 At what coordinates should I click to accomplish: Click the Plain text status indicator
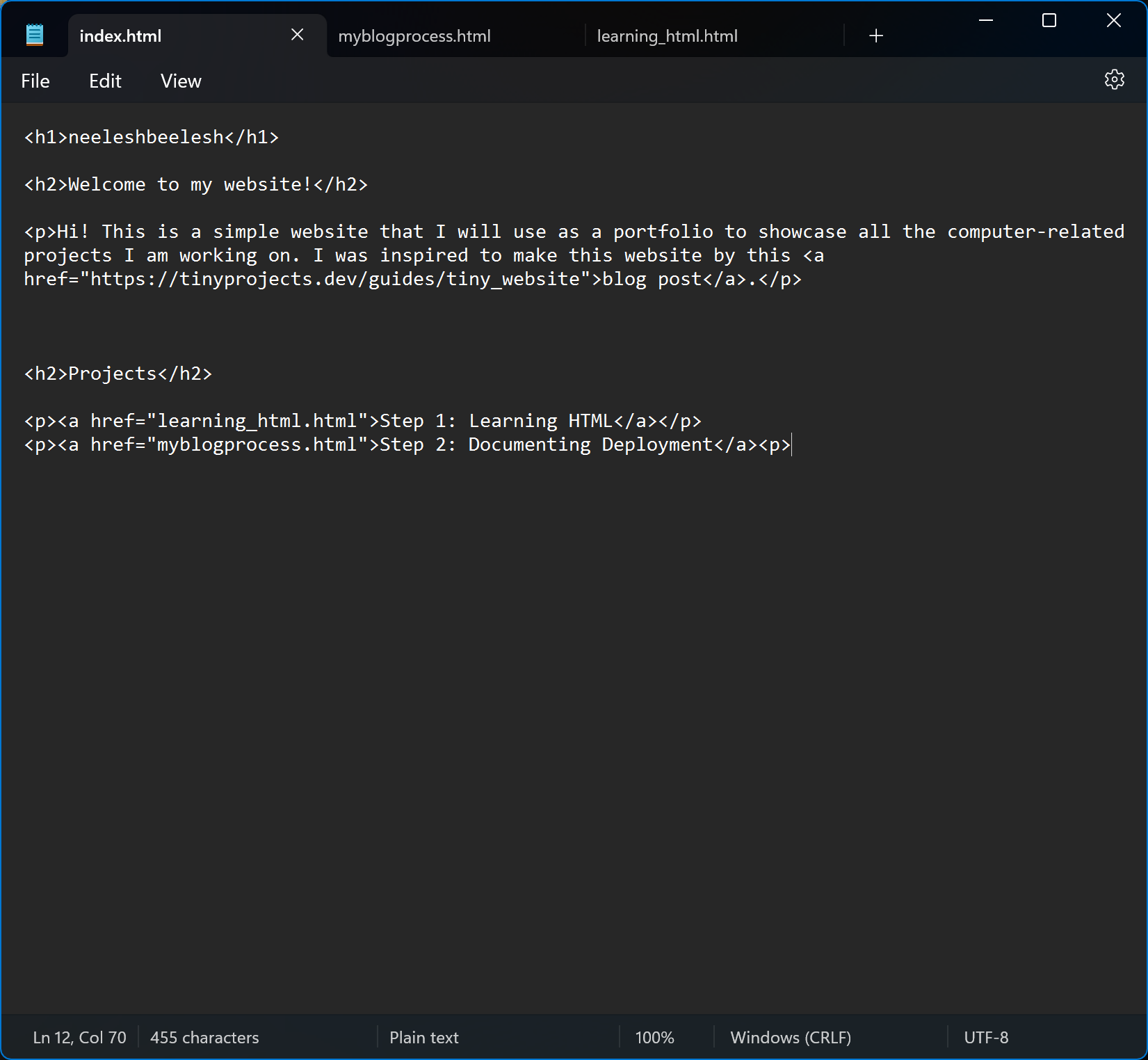(423, 1037)
